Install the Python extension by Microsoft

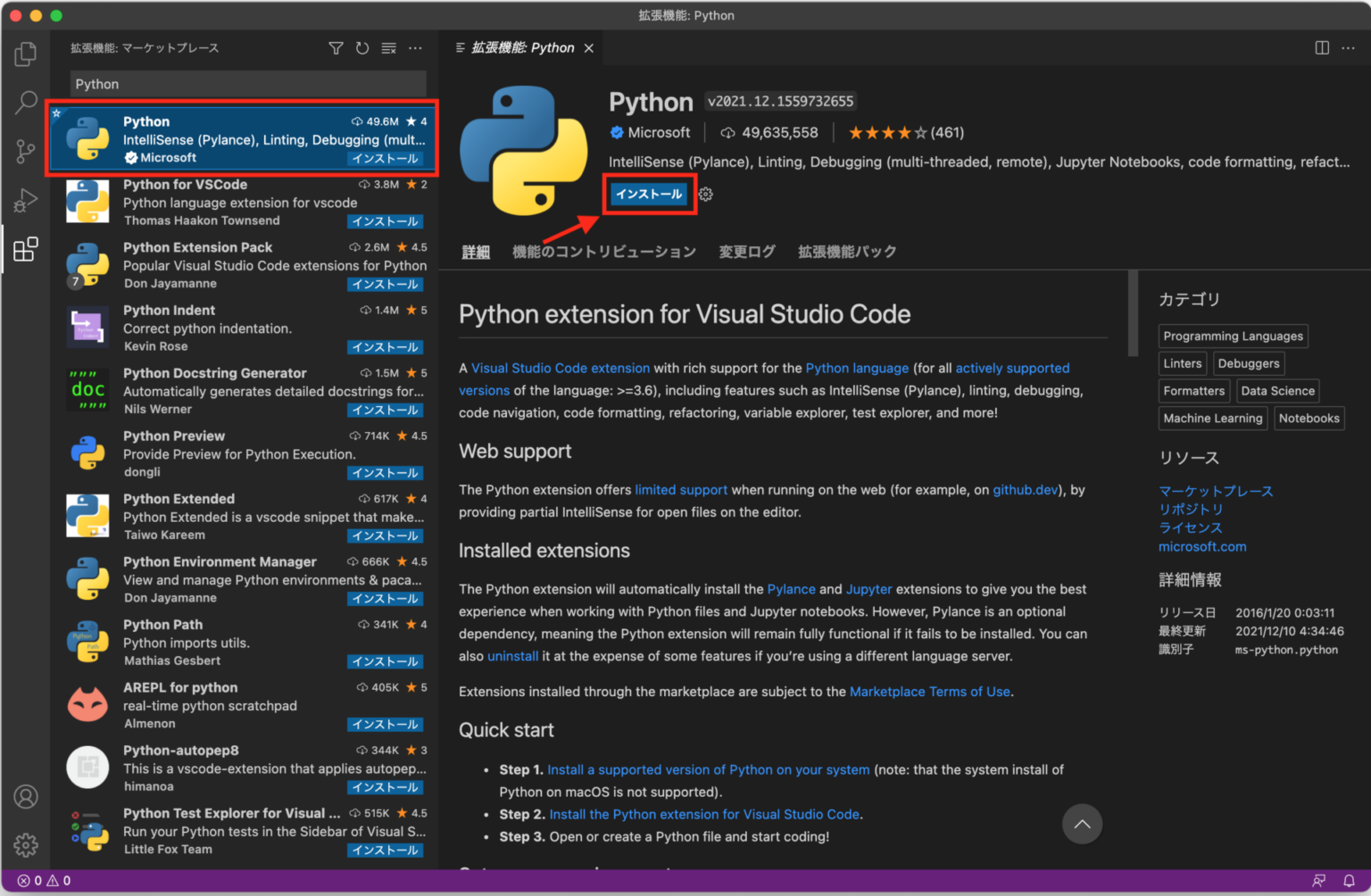point(649,194)
